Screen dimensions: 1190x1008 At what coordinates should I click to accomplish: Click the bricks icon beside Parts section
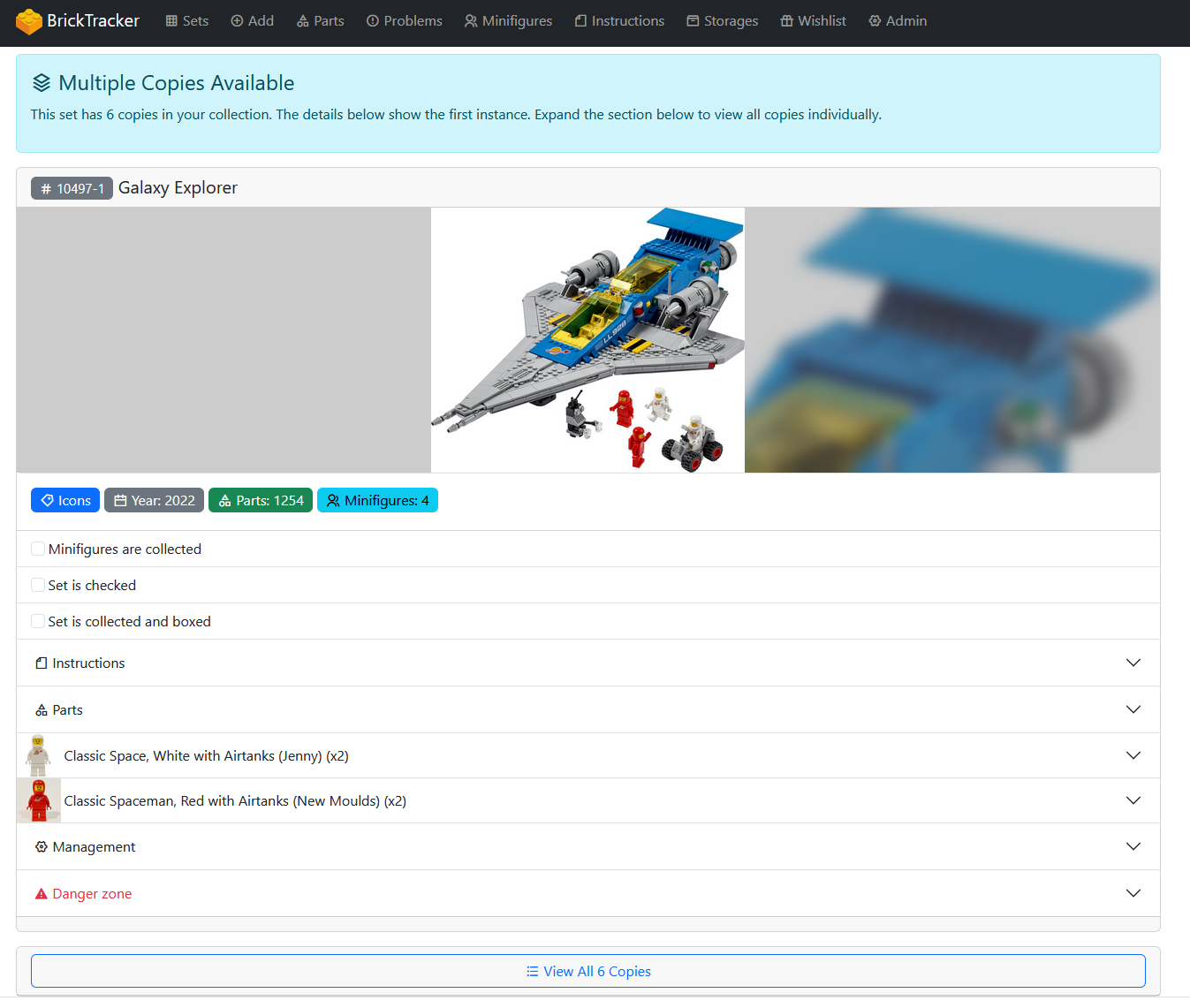tap(42, 710)
